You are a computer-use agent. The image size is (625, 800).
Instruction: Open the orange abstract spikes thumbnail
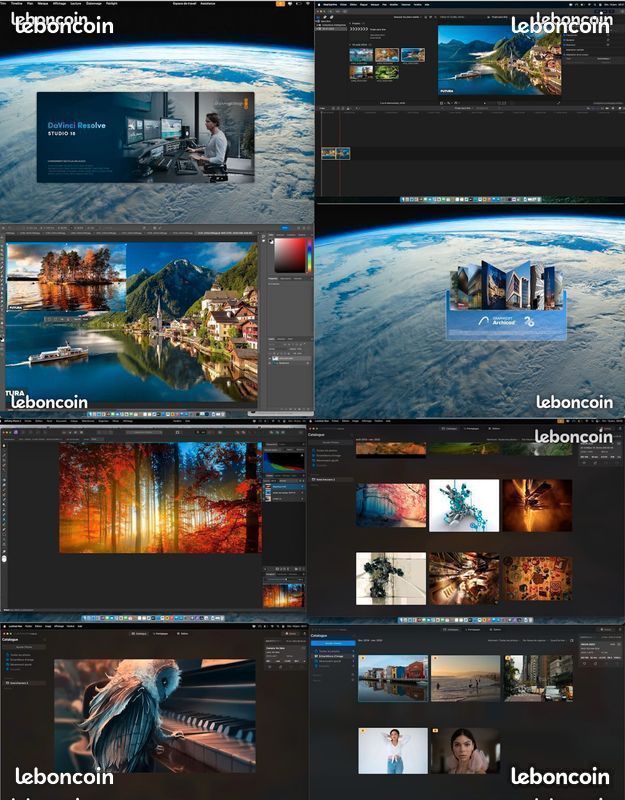click(x=537, y=505)
